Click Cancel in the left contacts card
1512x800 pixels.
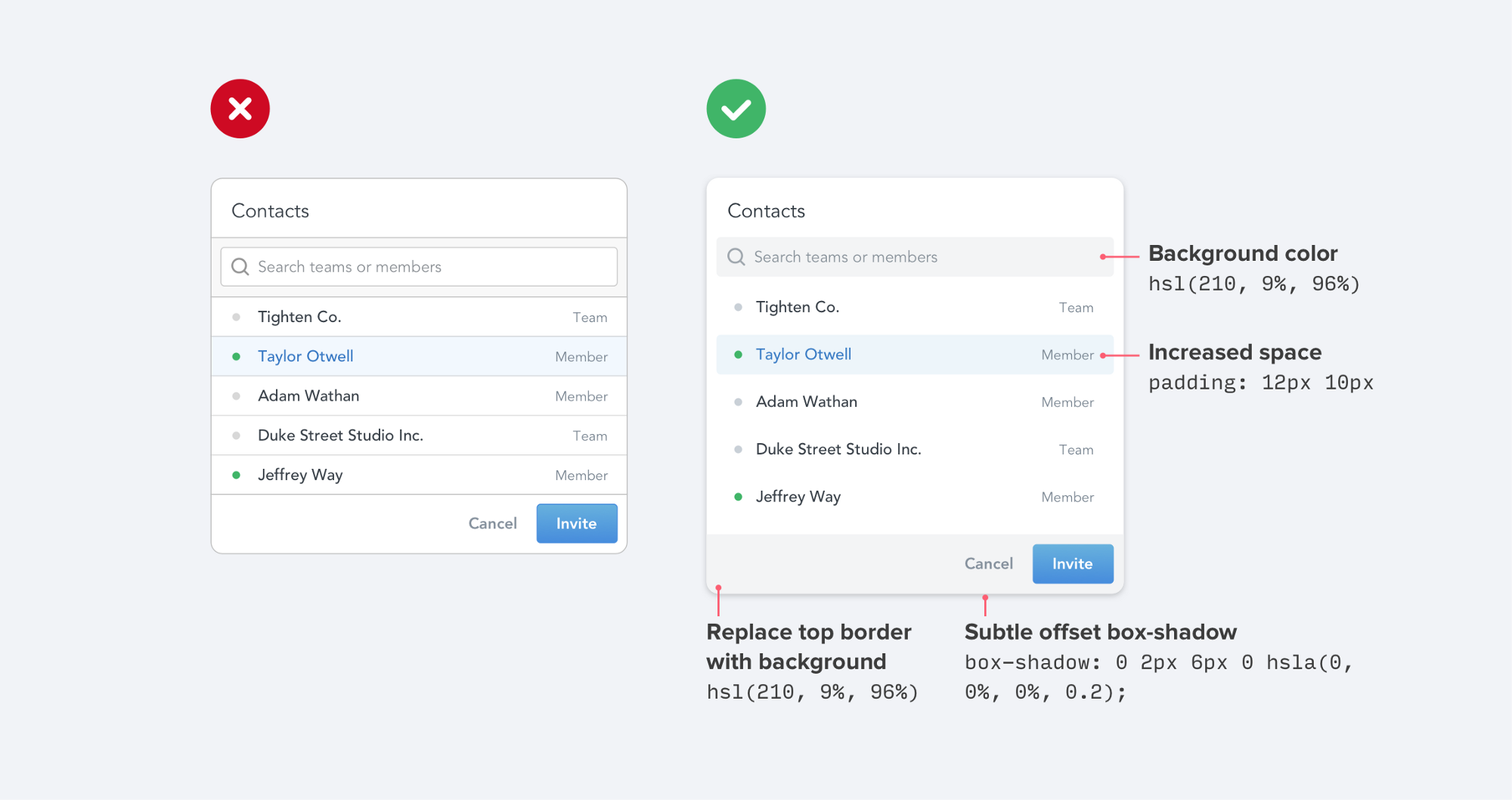click(x=493, y=523)
